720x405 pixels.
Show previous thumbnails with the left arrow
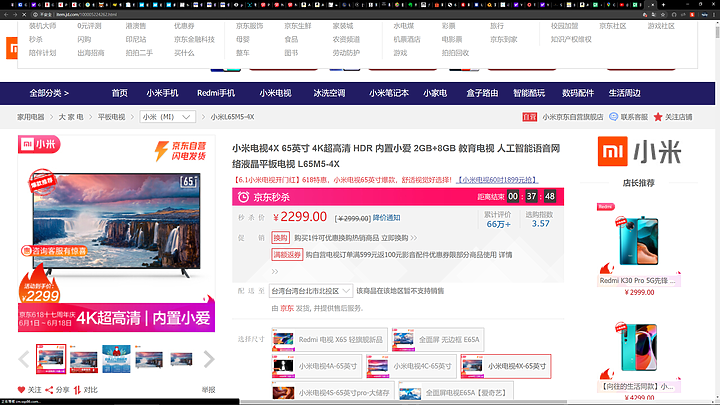point(24,359)
